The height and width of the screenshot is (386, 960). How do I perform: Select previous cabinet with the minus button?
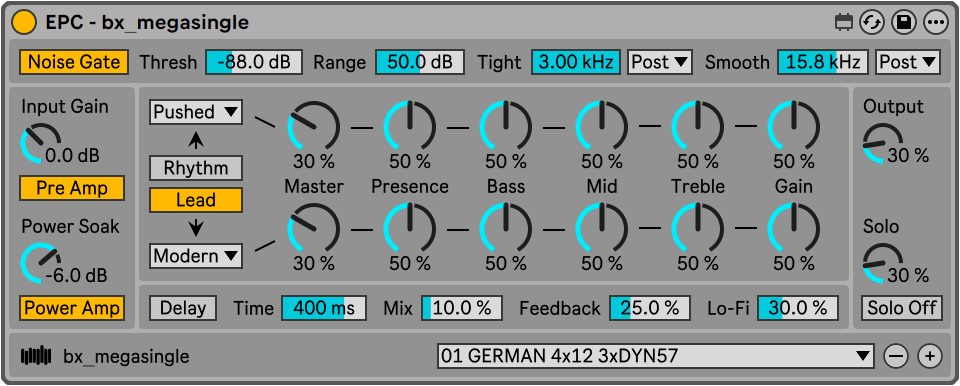(x=896, y=356)
